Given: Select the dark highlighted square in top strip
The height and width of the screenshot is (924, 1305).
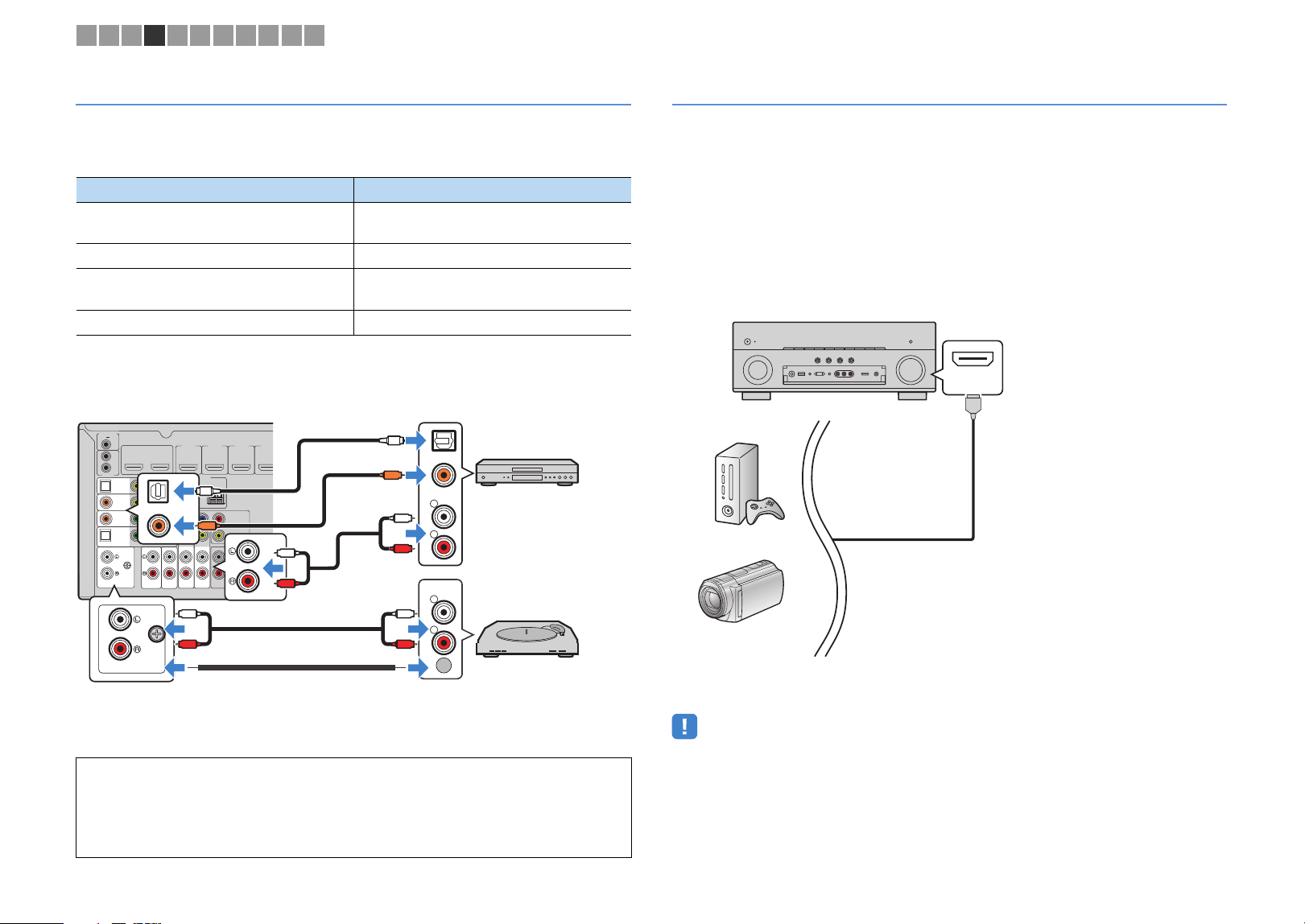Looking at the screenshot, I should pyautogui.click(x=155, y=35).
